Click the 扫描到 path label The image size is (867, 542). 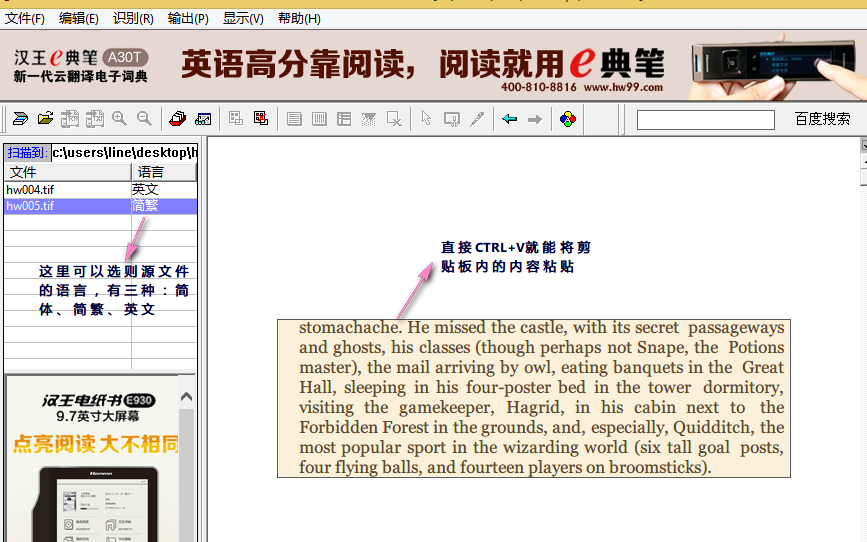pyautogui.click(x=28, y=153)
